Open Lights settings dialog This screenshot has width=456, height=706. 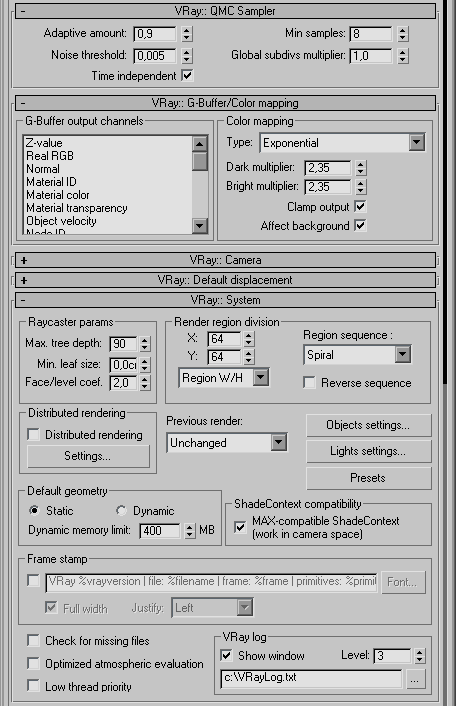click(x=369, y=451)
